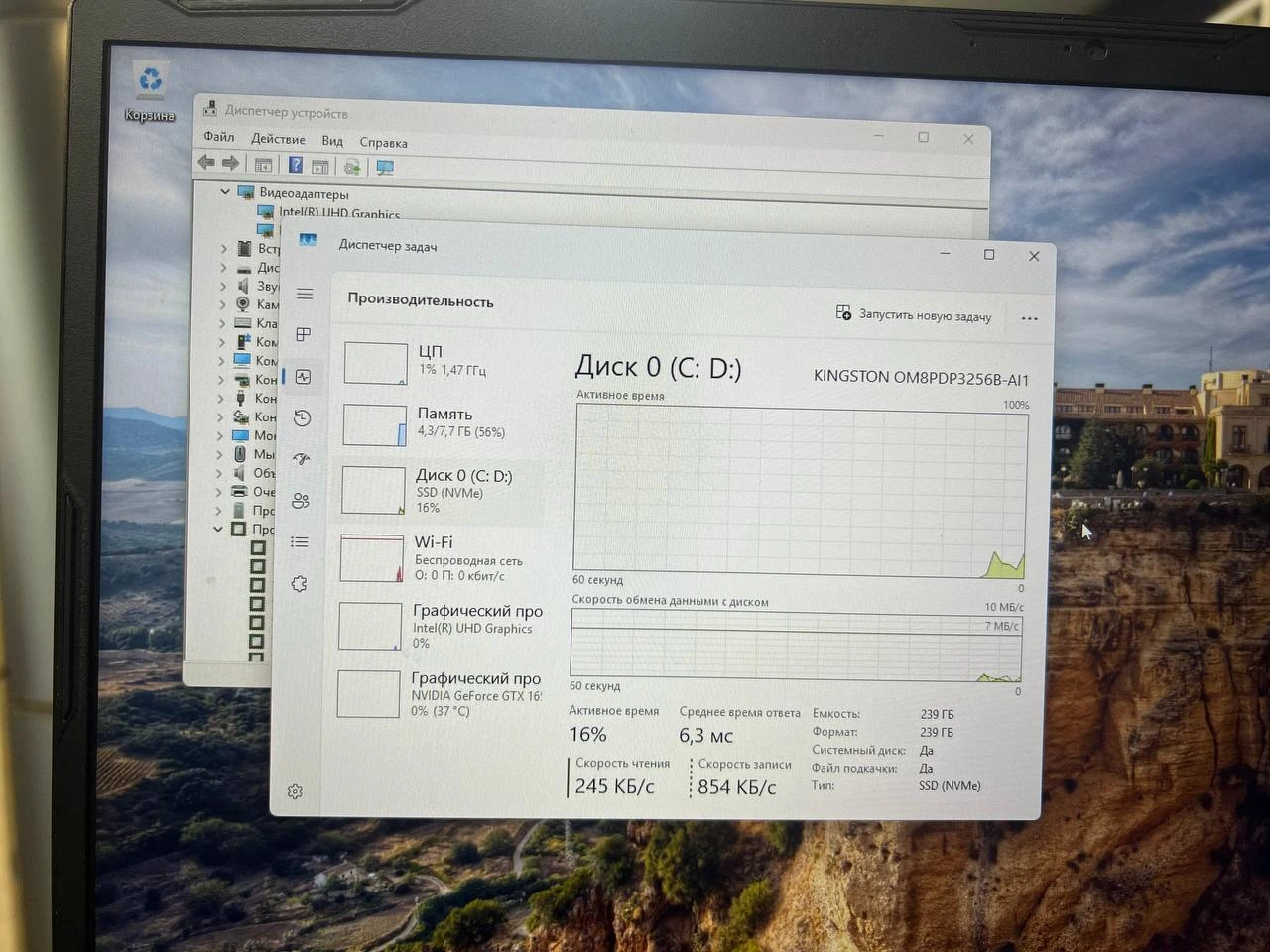Open the Справка menu in Device Manager

click(383, 143)
